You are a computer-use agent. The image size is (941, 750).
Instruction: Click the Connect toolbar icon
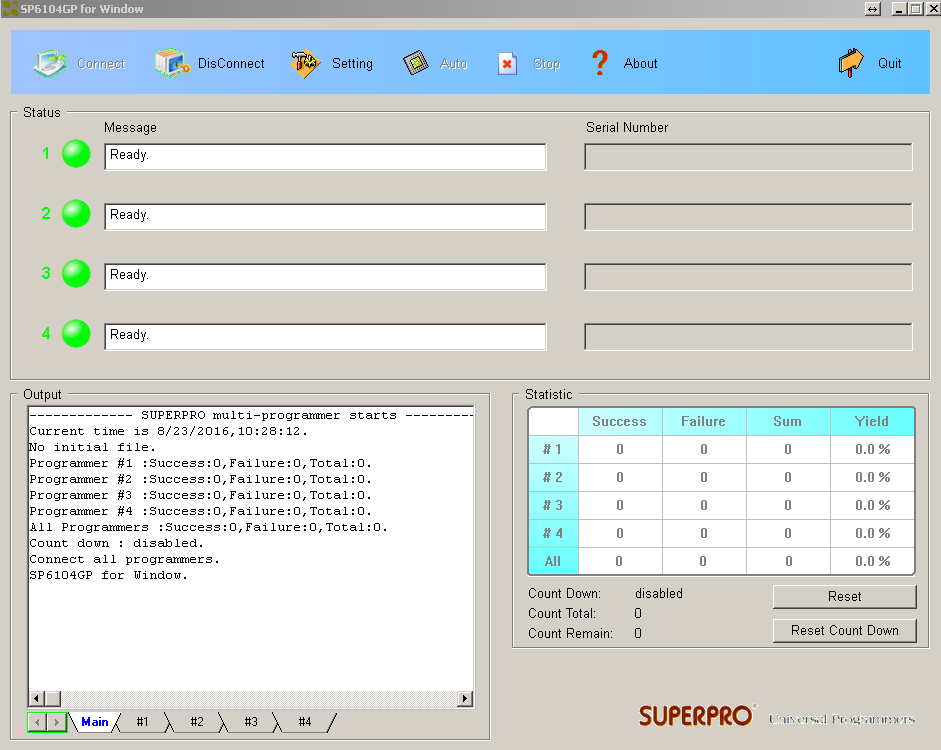(50, 63)
